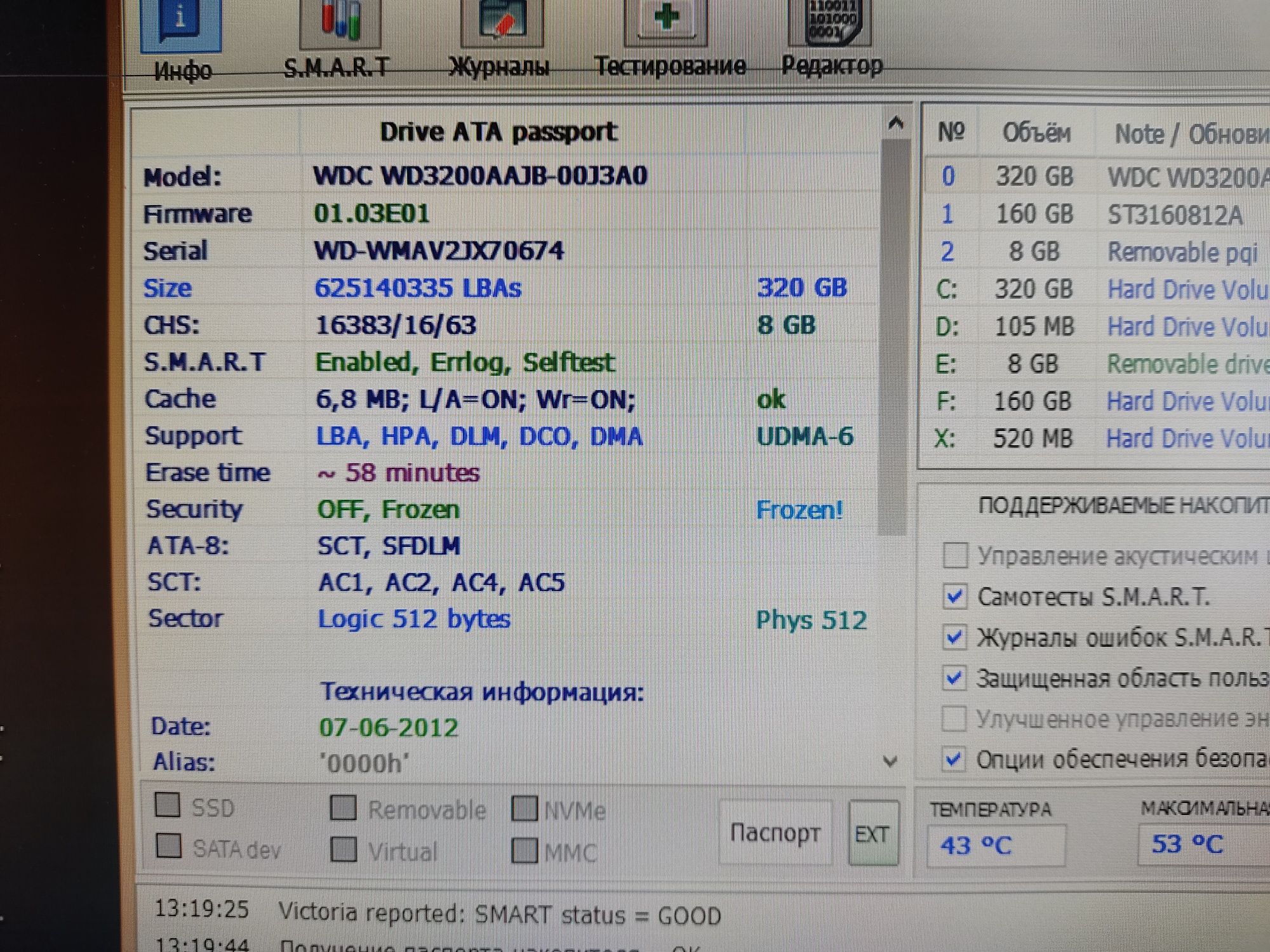Open the S.M.A.R.T toolbar icon
Screen dimensions: 1270x952
click(x=340, y=23)
